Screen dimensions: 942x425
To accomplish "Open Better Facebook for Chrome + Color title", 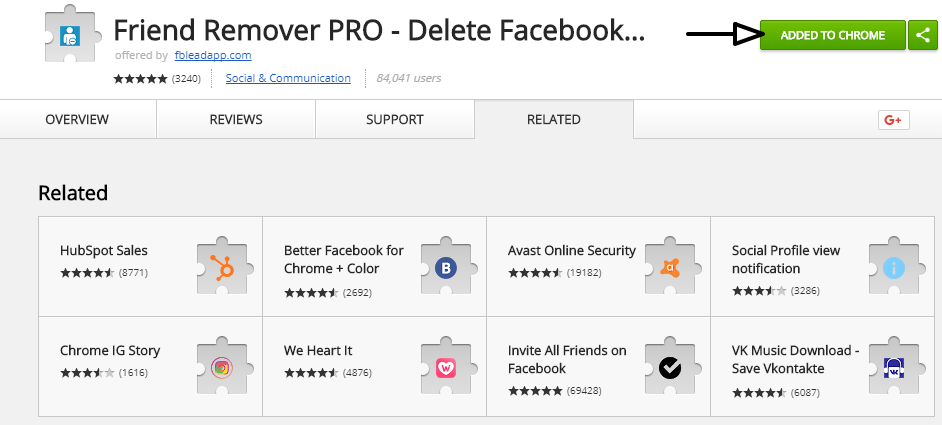I will 344,259.
